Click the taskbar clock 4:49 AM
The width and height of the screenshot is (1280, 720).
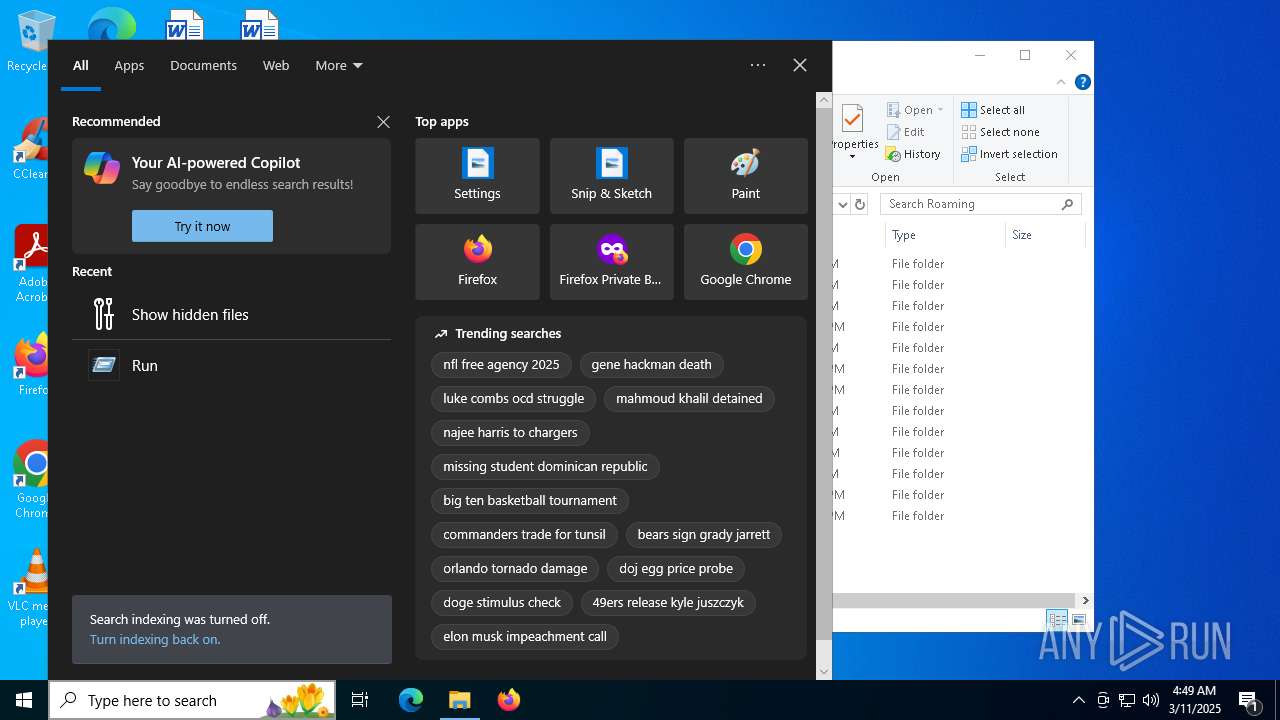1195,700
